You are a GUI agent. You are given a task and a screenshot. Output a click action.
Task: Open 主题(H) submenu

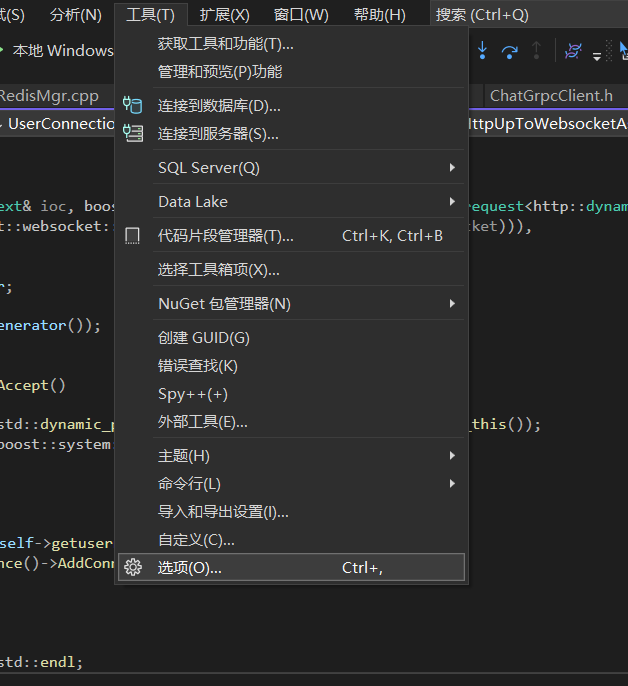tap(291, 456)
